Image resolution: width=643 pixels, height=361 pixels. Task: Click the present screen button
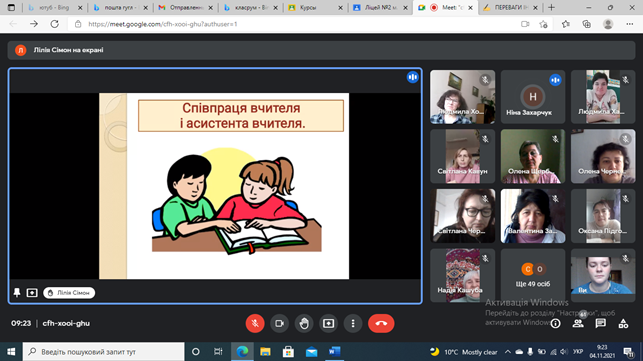[x=328, y=323]
